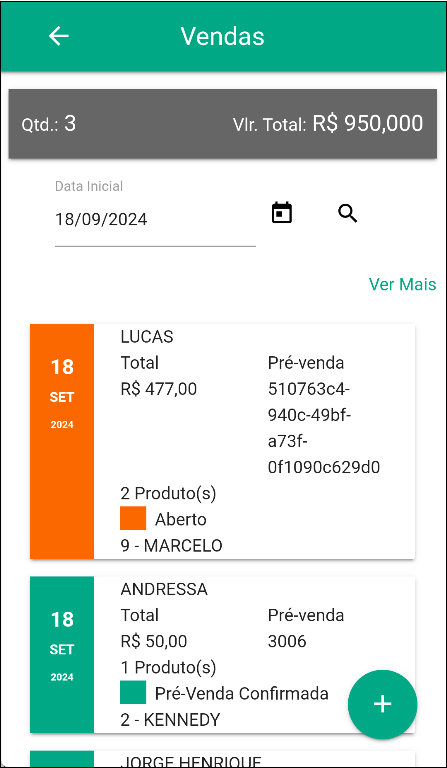This screenshot has height=768, width=447.
Task: Click the seller 2 - KENNEDY
Action: coord(170,720)
